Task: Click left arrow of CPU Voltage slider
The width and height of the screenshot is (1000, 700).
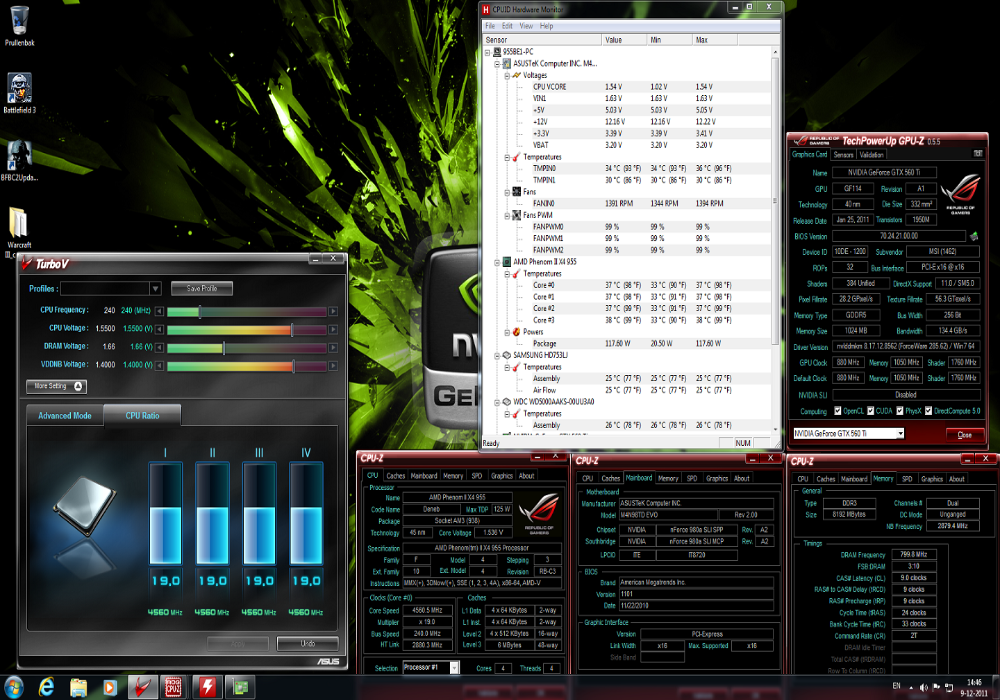Action: point(159,330)
